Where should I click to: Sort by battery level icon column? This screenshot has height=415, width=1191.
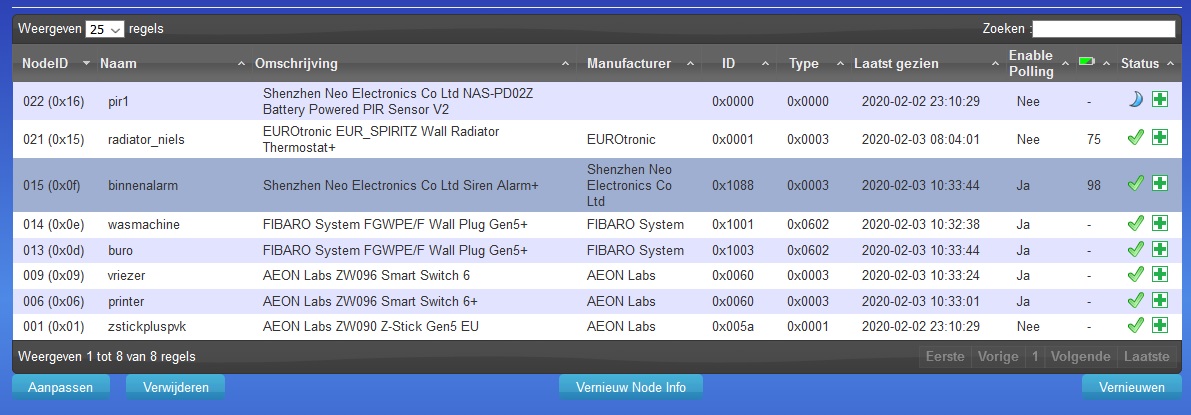(x=1087, y=62)
